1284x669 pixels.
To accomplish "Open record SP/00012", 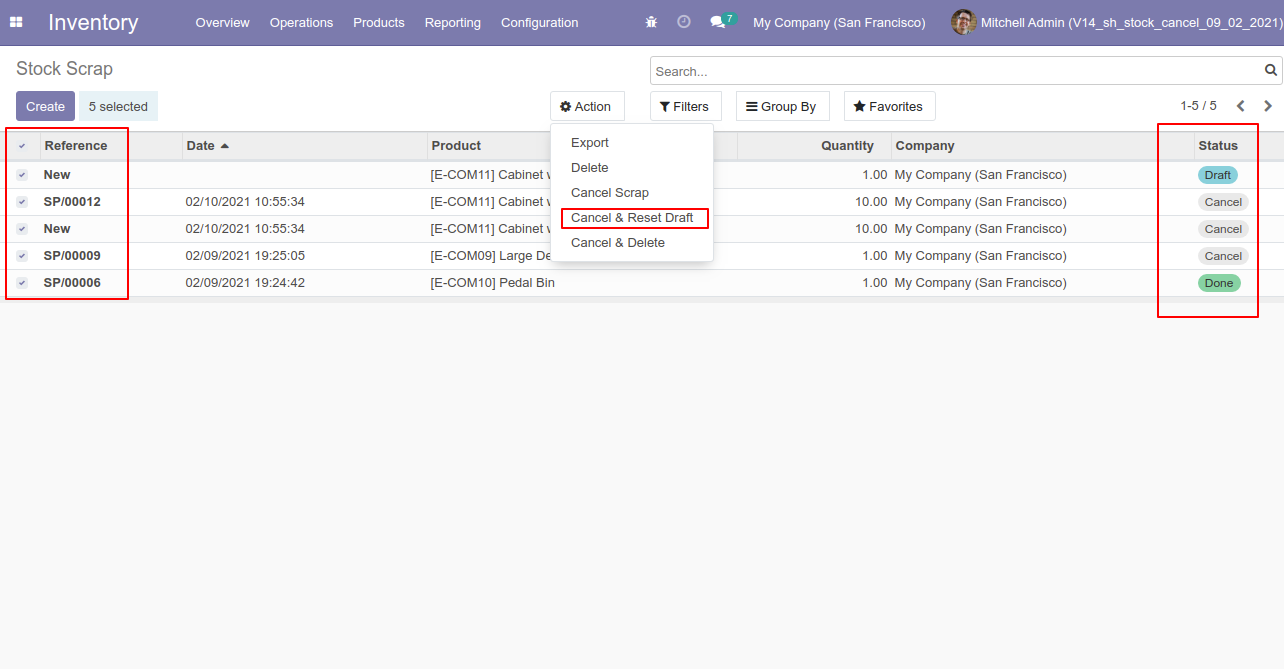I will point(72,202).
